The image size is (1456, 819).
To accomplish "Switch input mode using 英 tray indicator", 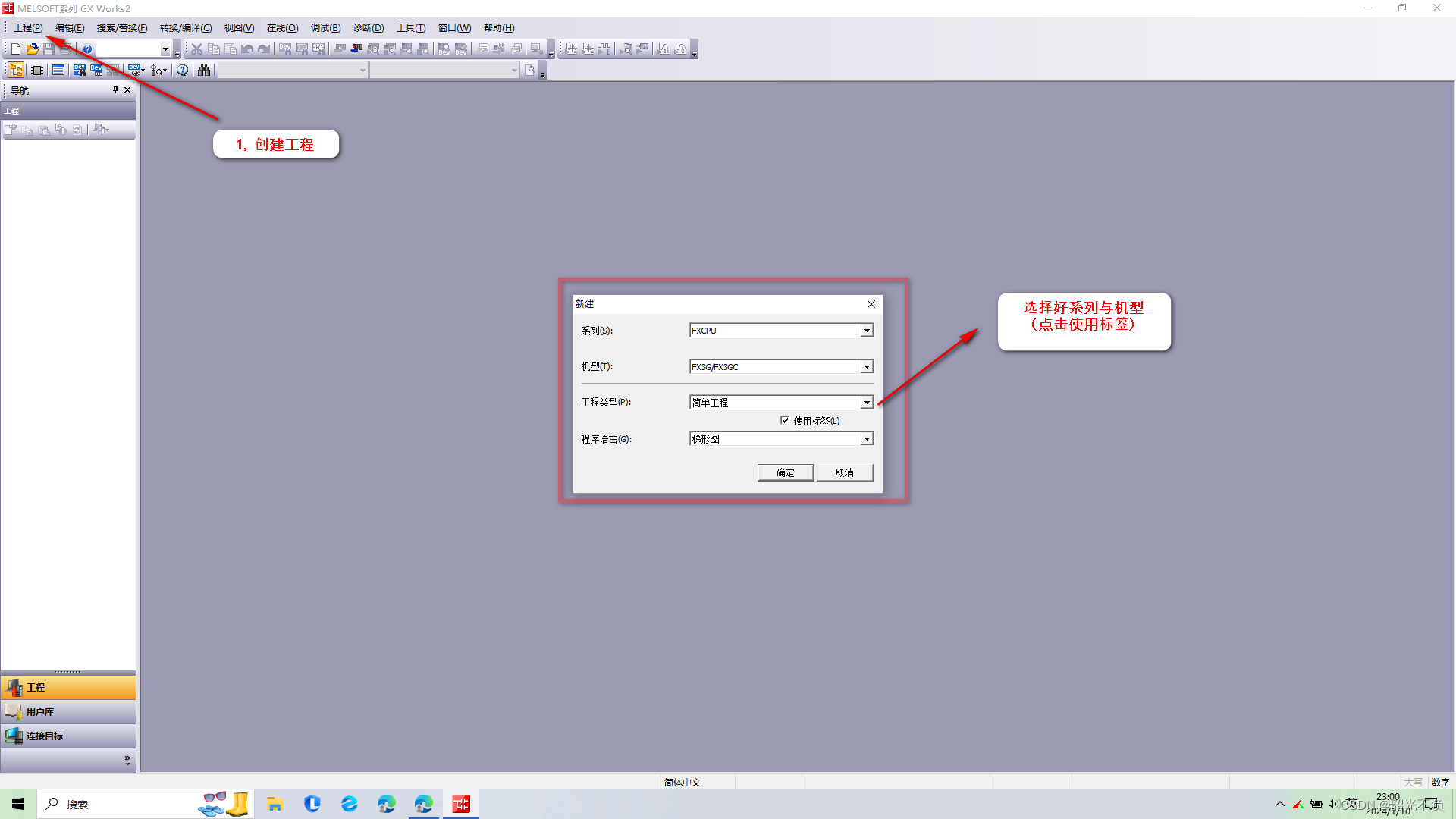I will pos(1351,804).
